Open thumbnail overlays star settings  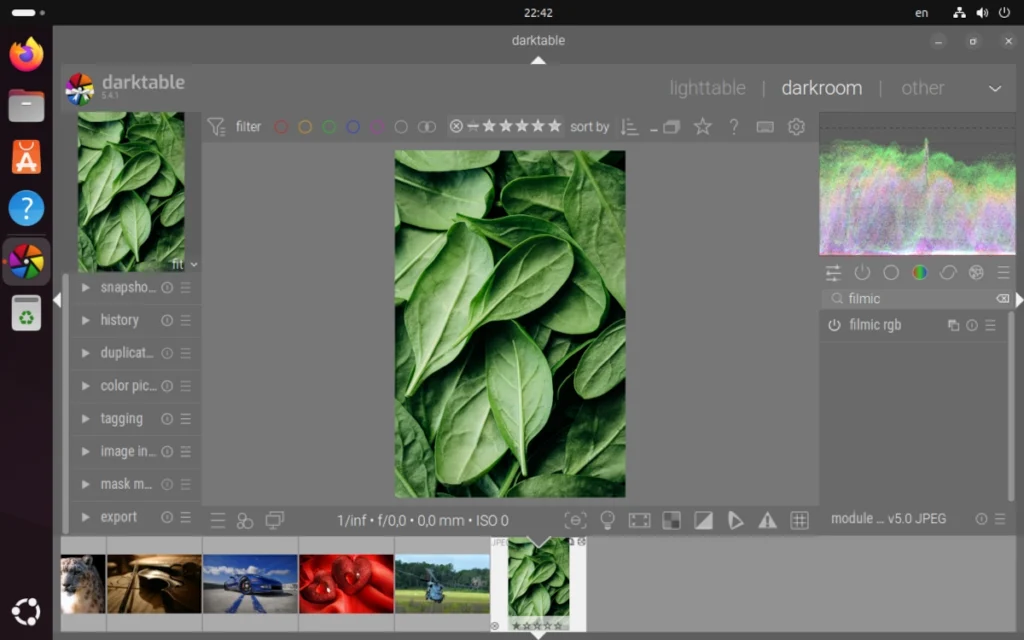pyautogui.click(x=702, y=126)
